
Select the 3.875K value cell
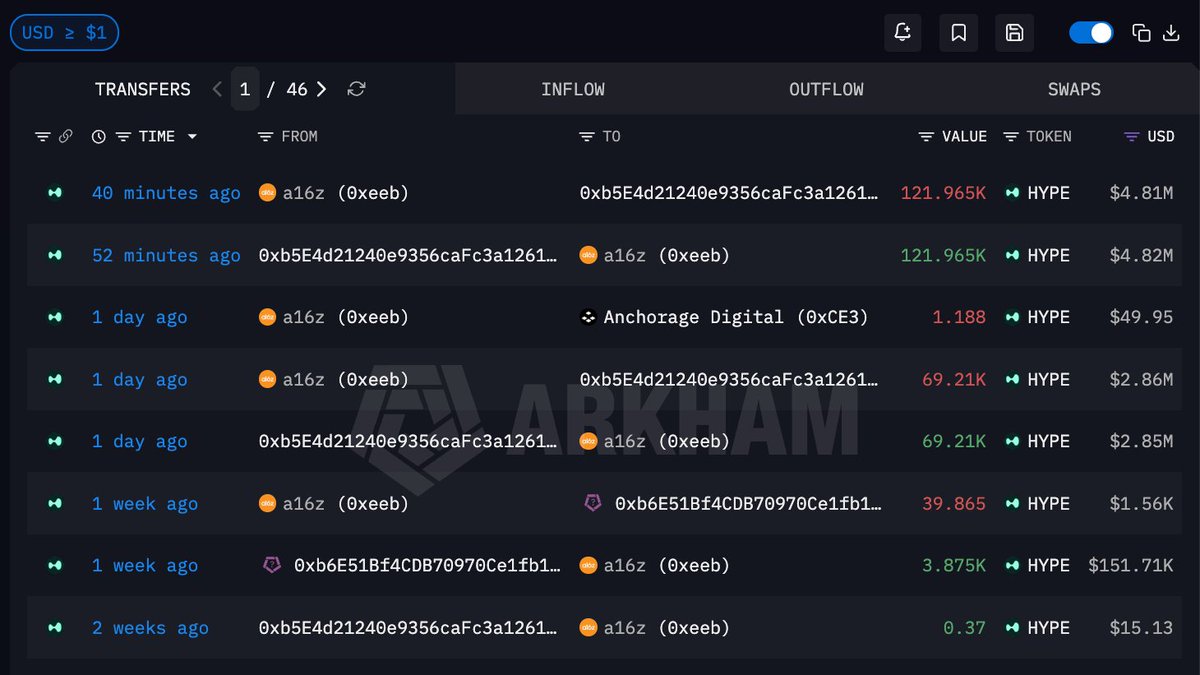[x=954, y=565]
